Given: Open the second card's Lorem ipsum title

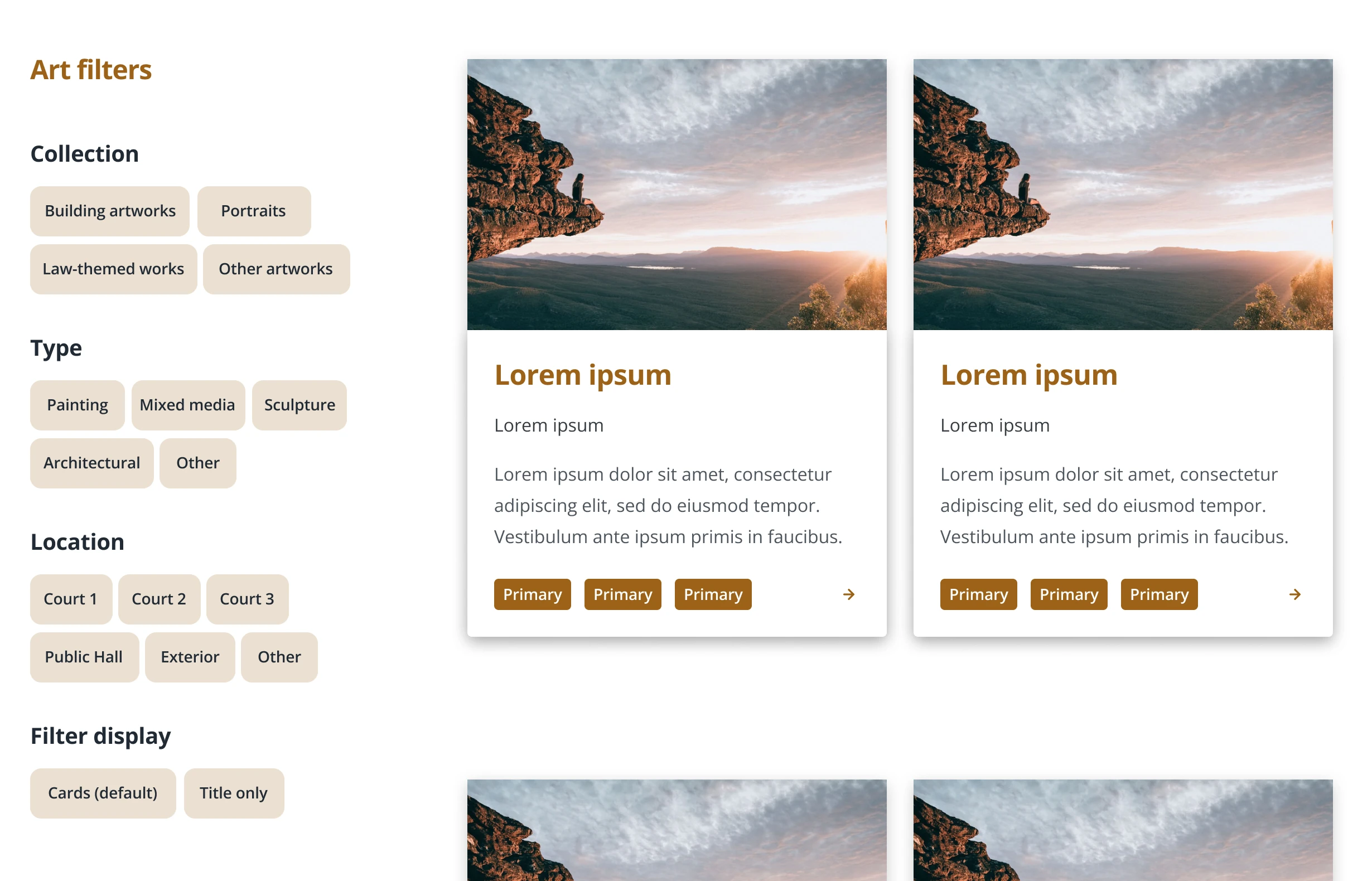Looking at the screenshot, I should (1028, 375).
